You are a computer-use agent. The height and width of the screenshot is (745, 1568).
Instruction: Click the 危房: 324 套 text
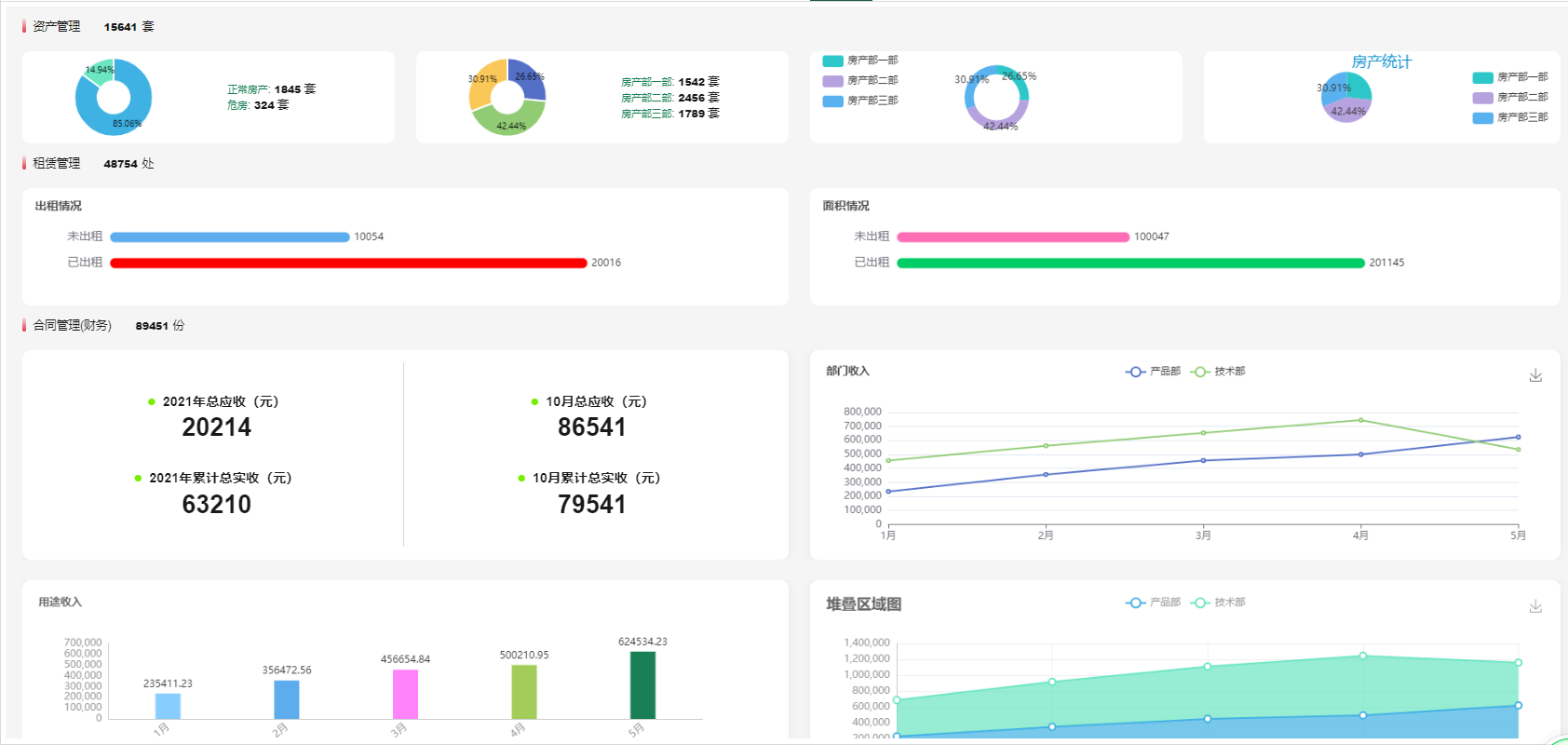(259, 105)
